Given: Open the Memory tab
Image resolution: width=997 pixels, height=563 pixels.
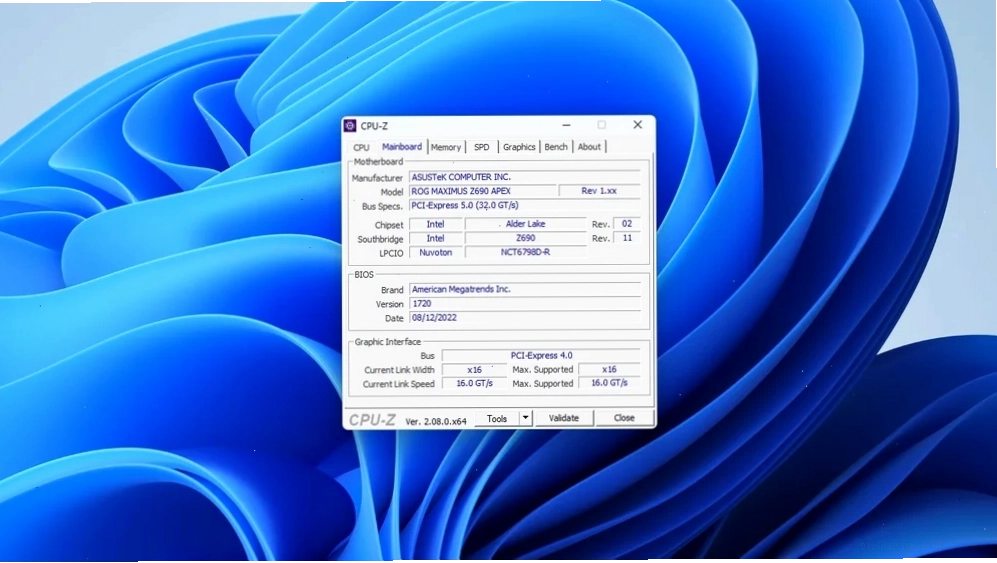Looking at the screenshot, I should click(x=446, y=147).
